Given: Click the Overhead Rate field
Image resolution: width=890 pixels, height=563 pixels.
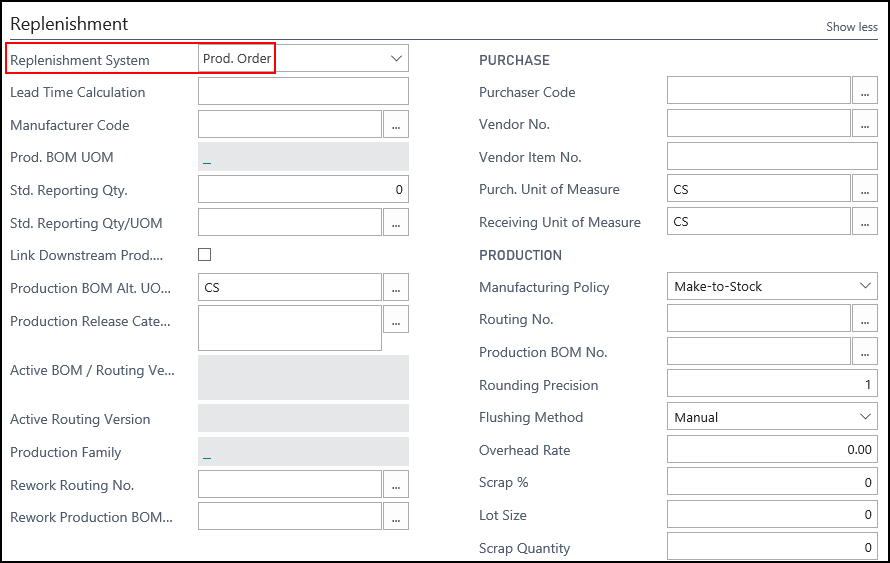Looking at the screenshot, I should (x=772, y=450).
